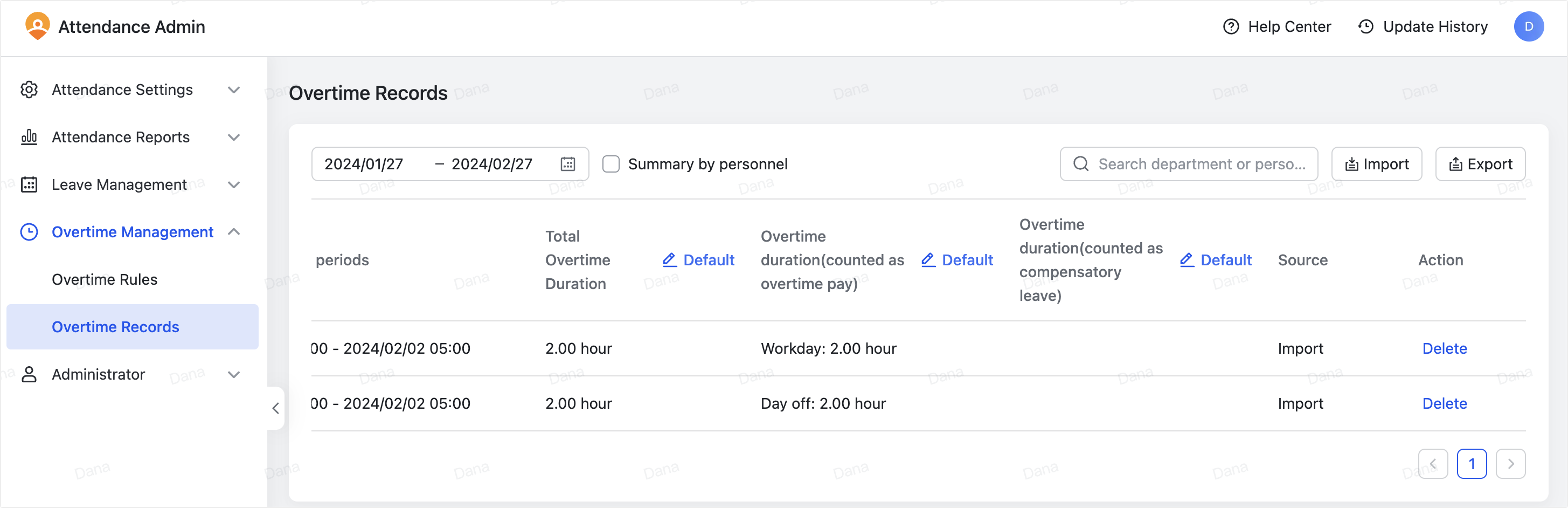Open the date range calendar icon

567,164
